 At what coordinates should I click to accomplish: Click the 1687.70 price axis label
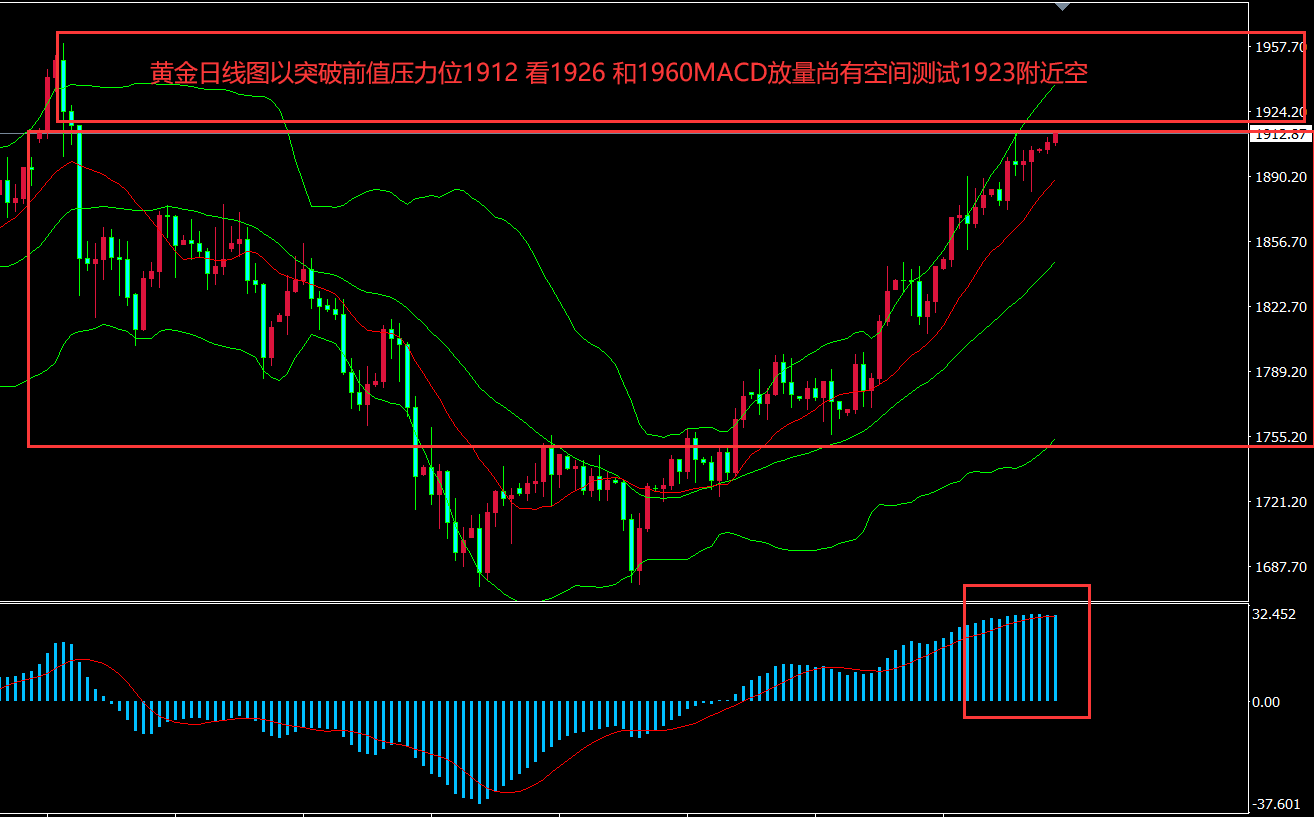[1282, 567]
